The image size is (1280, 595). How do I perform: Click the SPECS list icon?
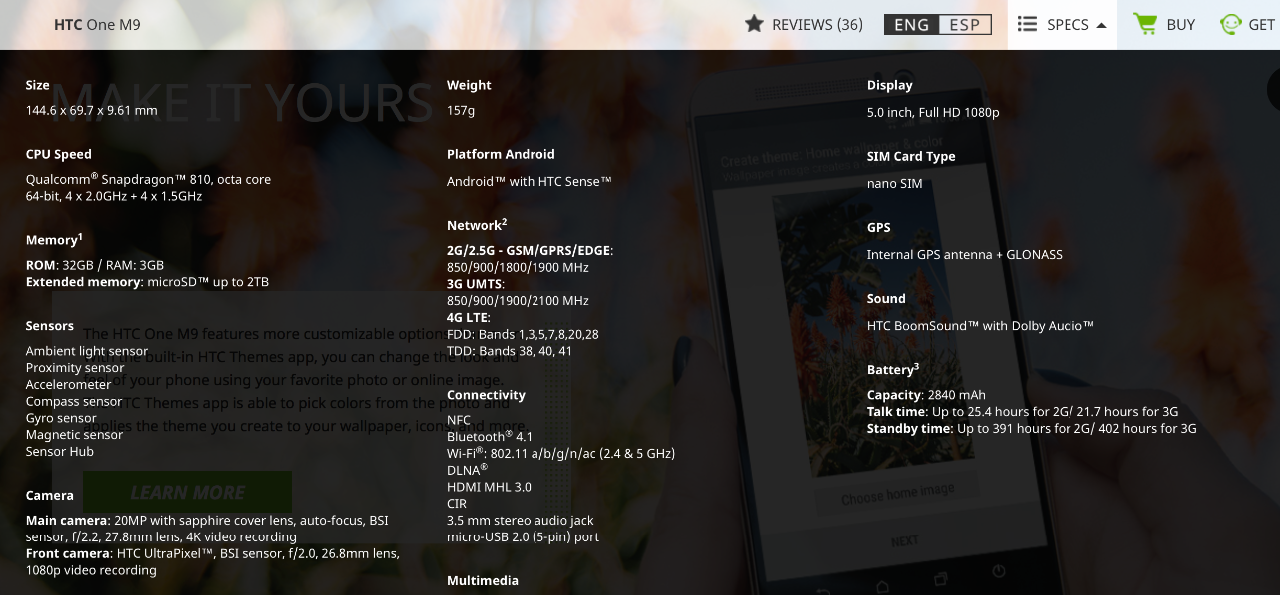(x=1027, y=24)
